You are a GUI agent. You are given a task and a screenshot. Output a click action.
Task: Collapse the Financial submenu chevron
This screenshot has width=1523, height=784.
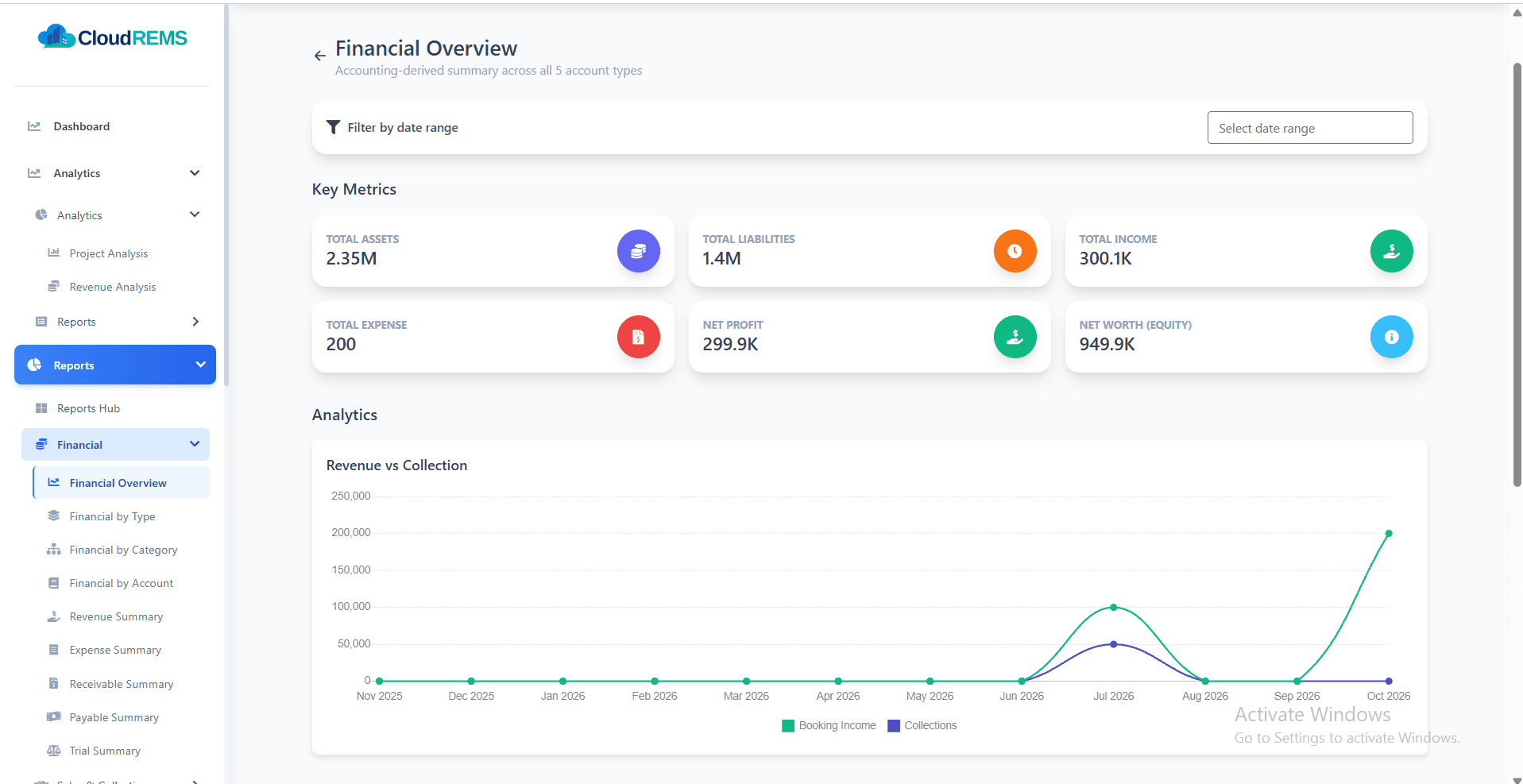tap(195, 444)
